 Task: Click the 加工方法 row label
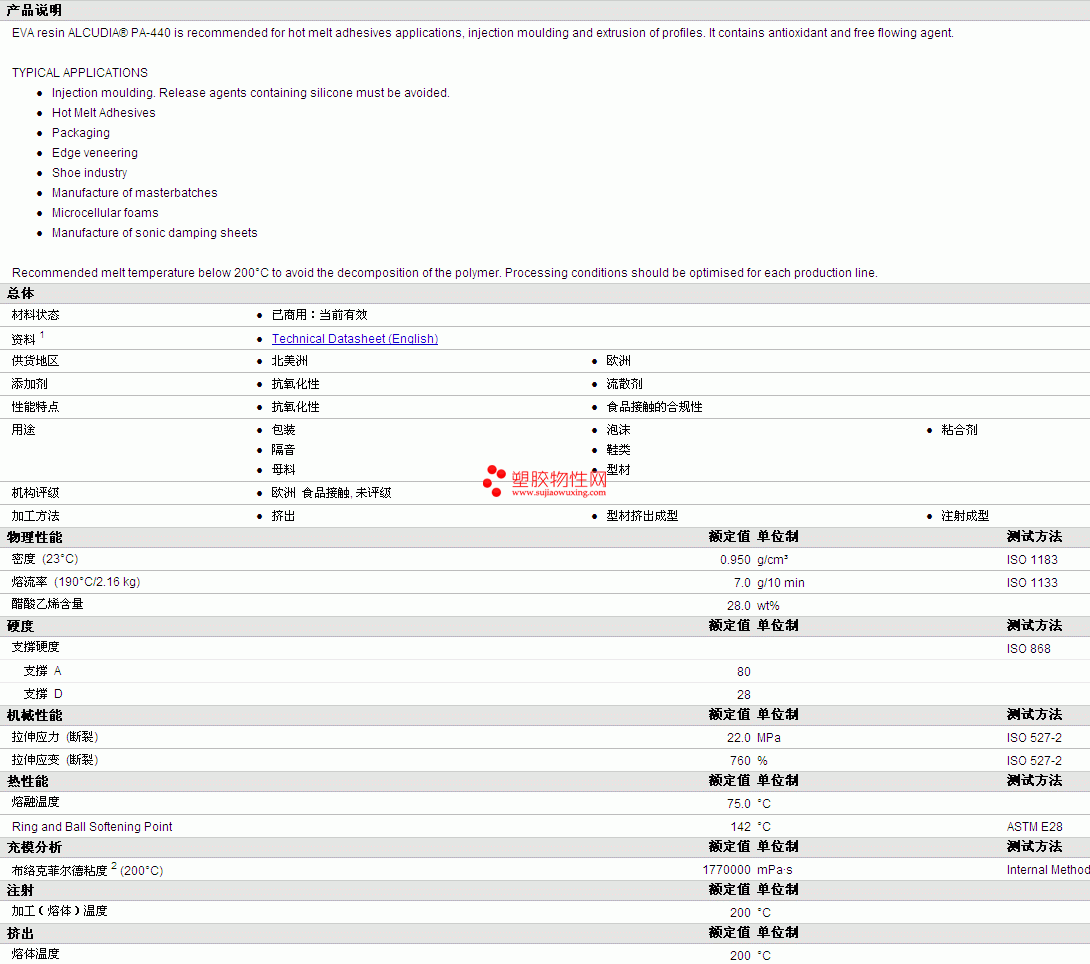tap(35, 516)
